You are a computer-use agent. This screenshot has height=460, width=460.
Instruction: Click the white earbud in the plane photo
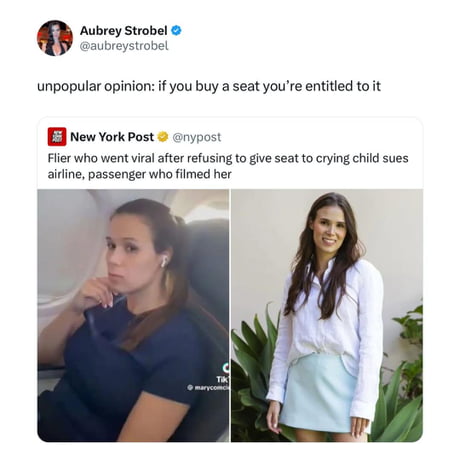[164, 261]
